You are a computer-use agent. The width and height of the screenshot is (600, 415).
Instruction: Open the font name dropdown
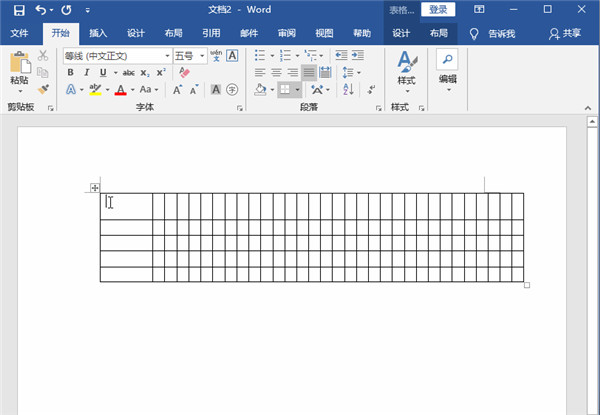click(x=166, y=56)
